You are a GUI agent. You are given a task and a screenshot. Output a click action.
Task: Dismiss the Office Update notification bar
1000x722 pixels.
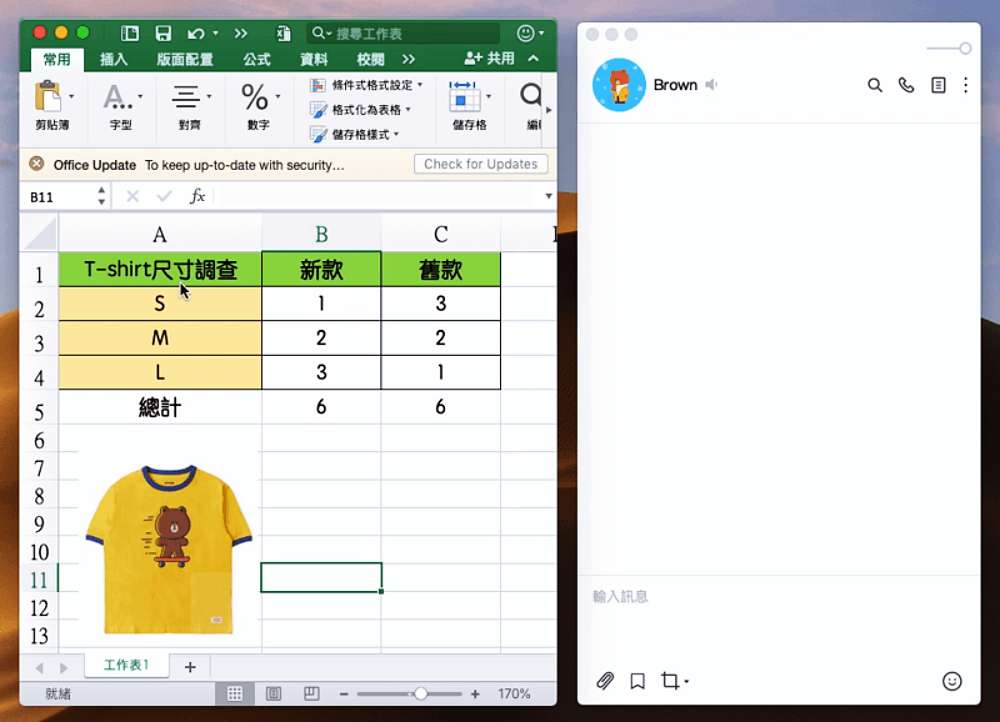tap(37, 164)
